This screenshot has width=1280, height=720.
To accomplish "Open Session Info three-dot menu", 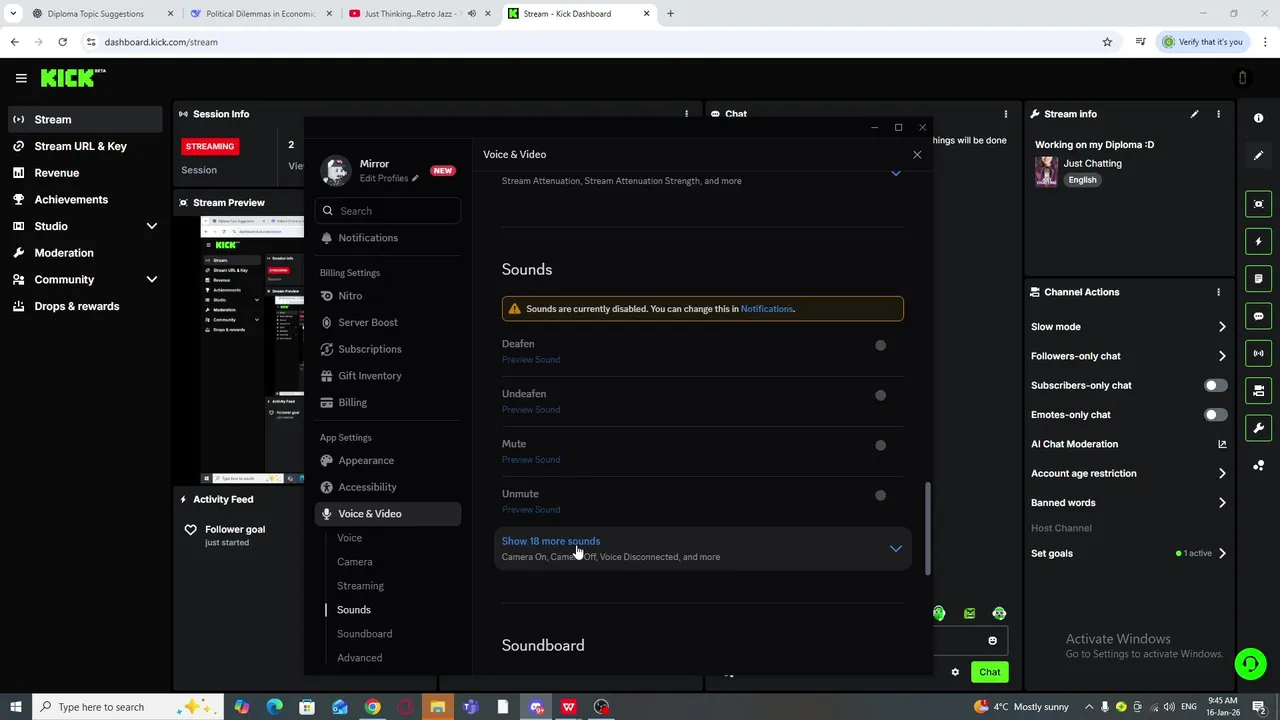I will click(686, 114).
